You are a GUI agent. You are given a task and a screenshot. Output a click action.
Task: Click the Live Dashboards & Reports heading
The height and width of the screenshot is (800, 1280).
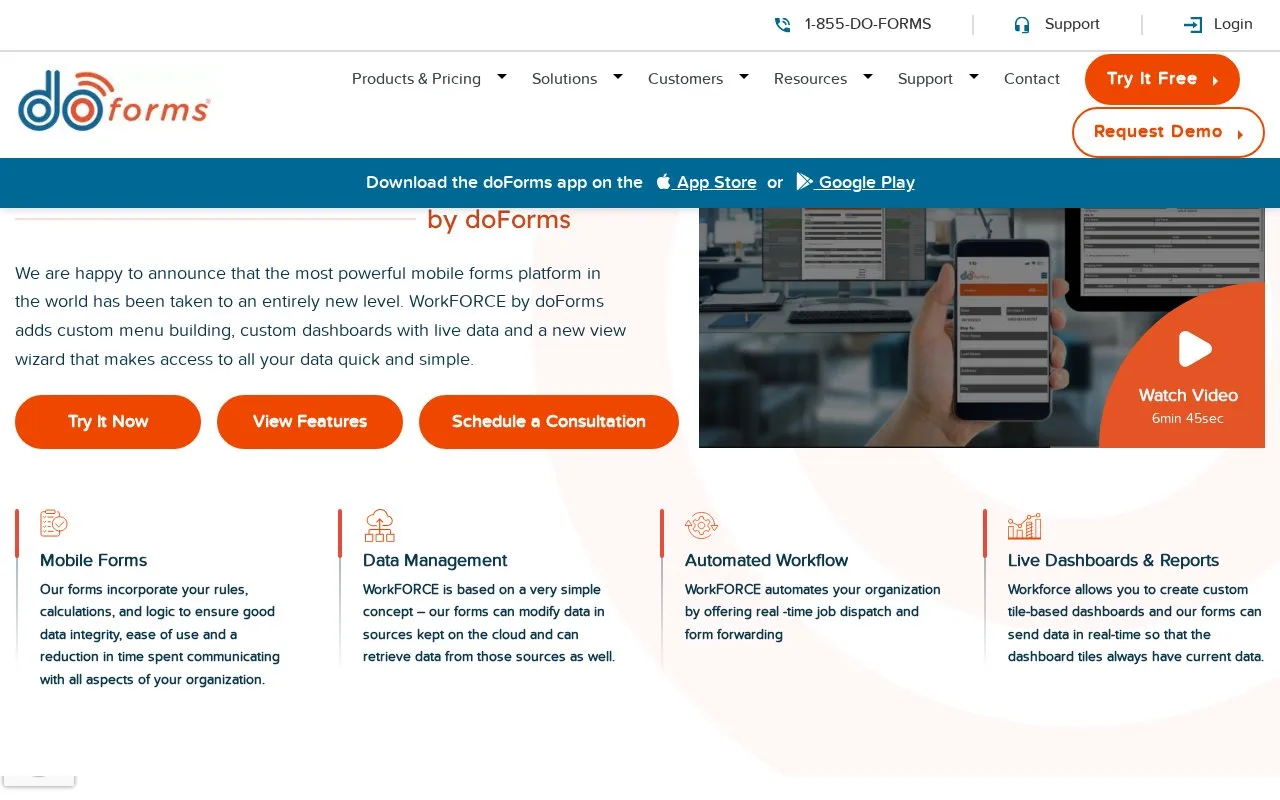pyautogui.click(x=1113, y=560)
